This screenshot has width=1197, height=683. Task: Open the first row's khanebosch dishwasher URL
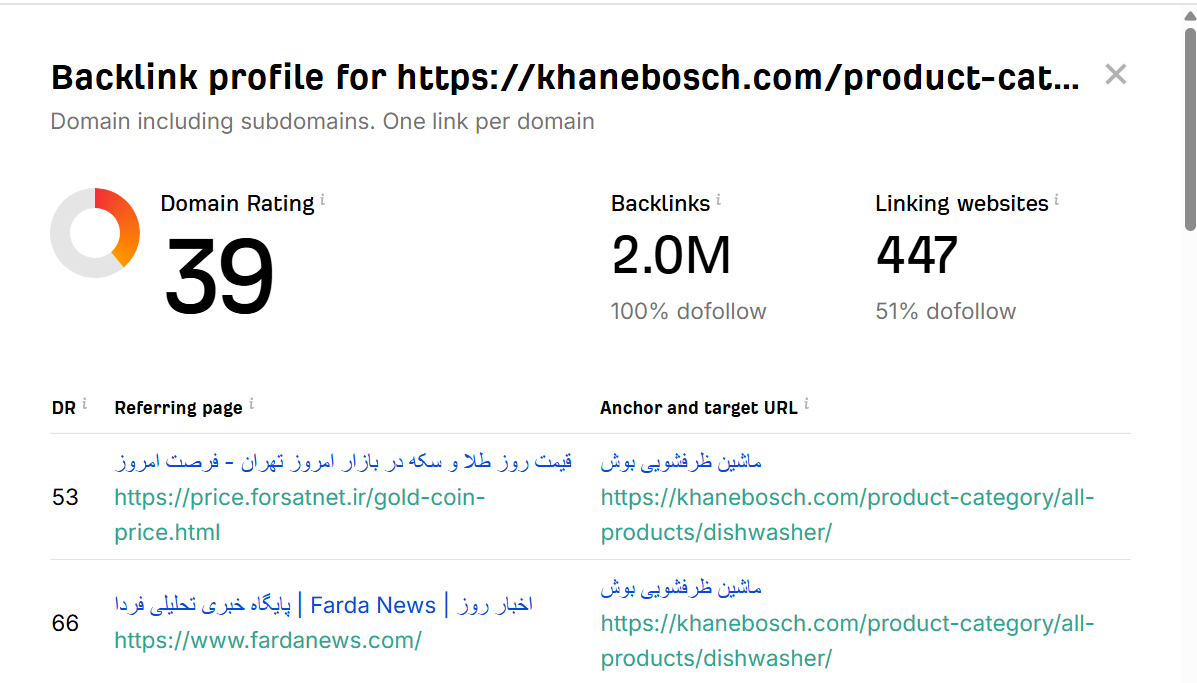click(847, 514)
